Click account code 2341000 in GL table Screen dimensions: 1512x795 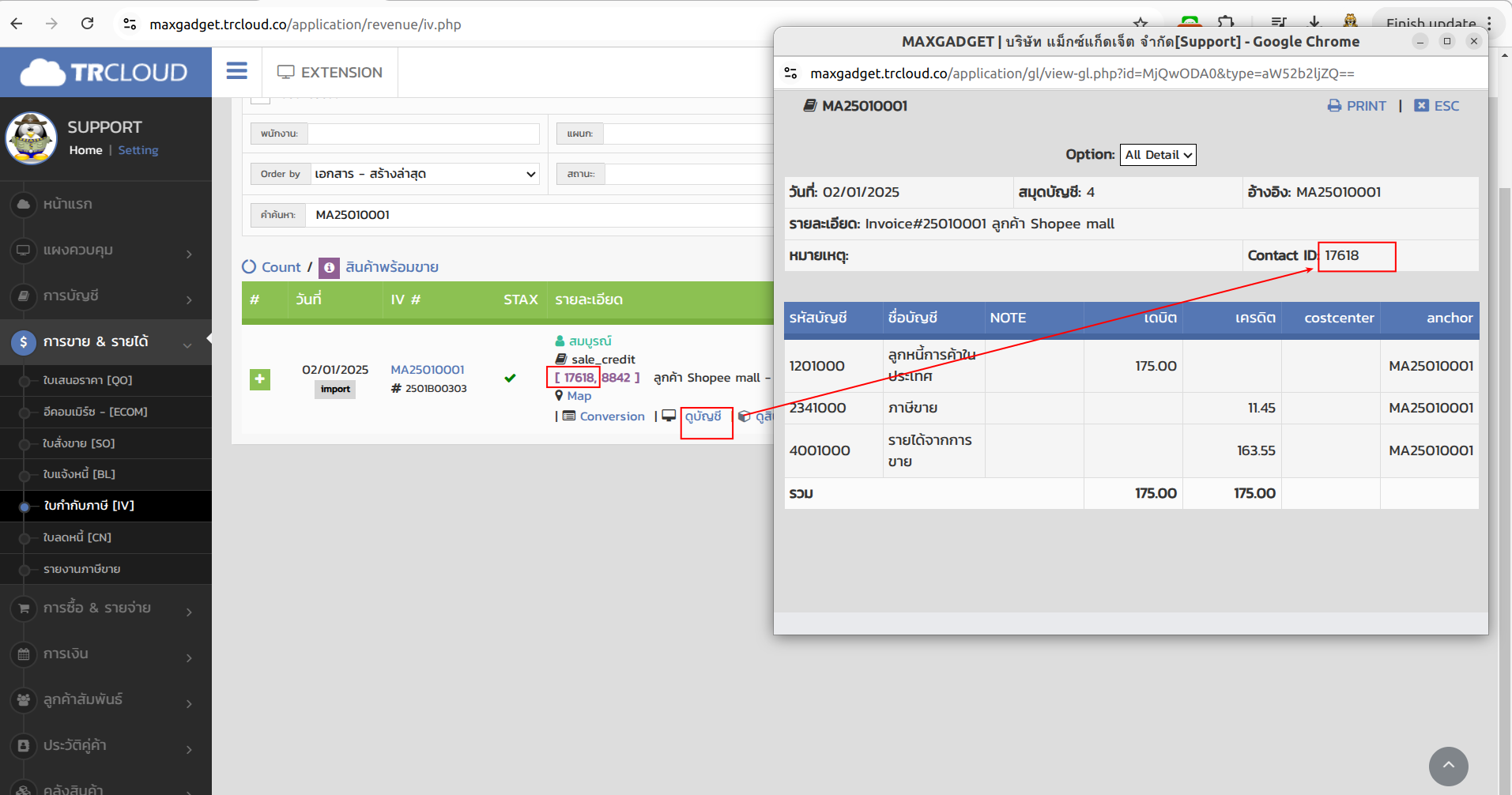[x=817, y=408]
